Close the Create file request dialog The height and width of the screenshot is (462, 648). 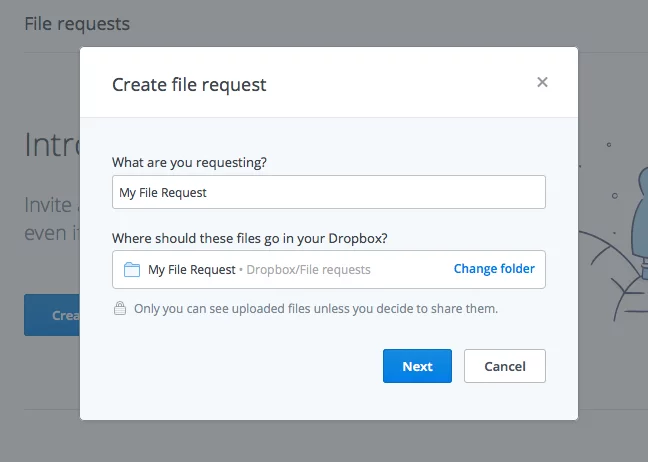(x=542, y=82)
